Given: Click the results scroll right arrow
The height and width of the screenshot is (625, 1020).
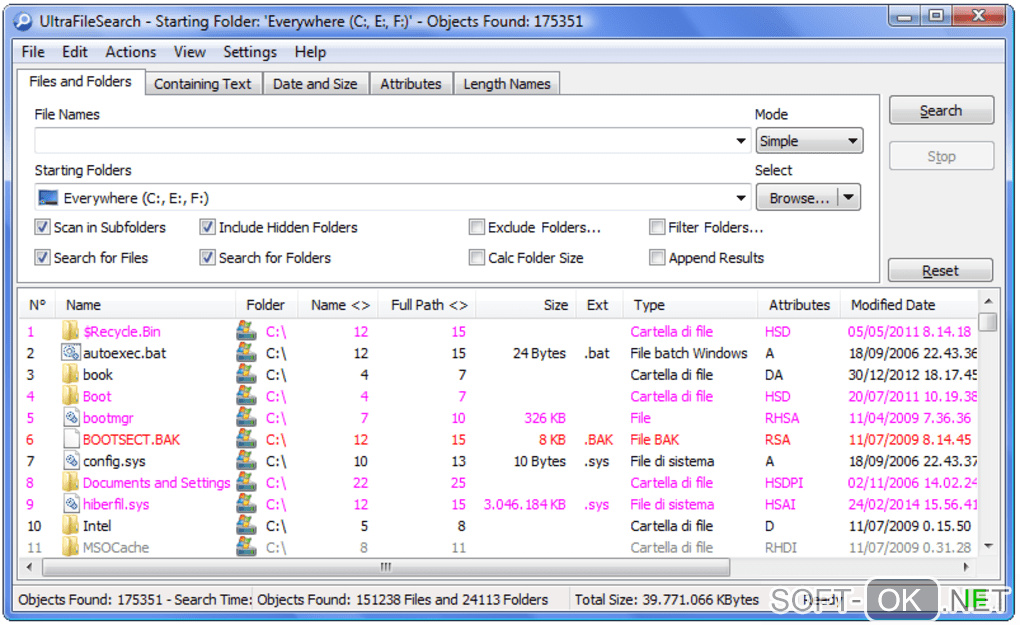Looking at the screenshot, I should (x=967, y=567).
